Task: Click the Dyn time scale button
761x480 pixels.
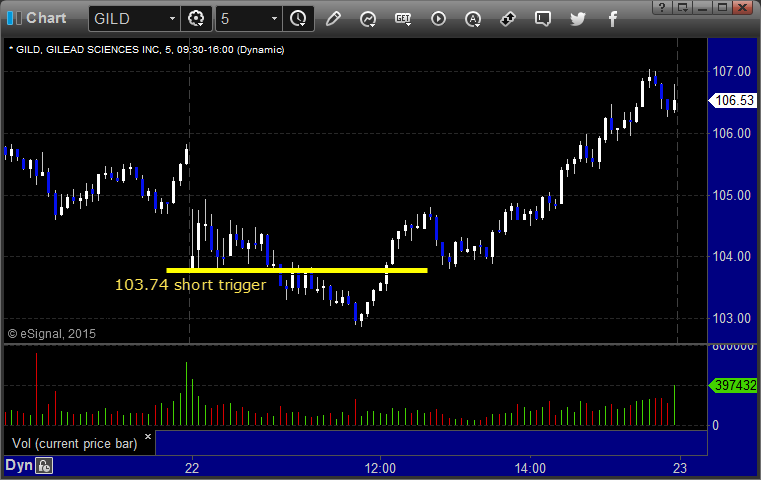Action: pyautogui.click(x=19, y=465)
